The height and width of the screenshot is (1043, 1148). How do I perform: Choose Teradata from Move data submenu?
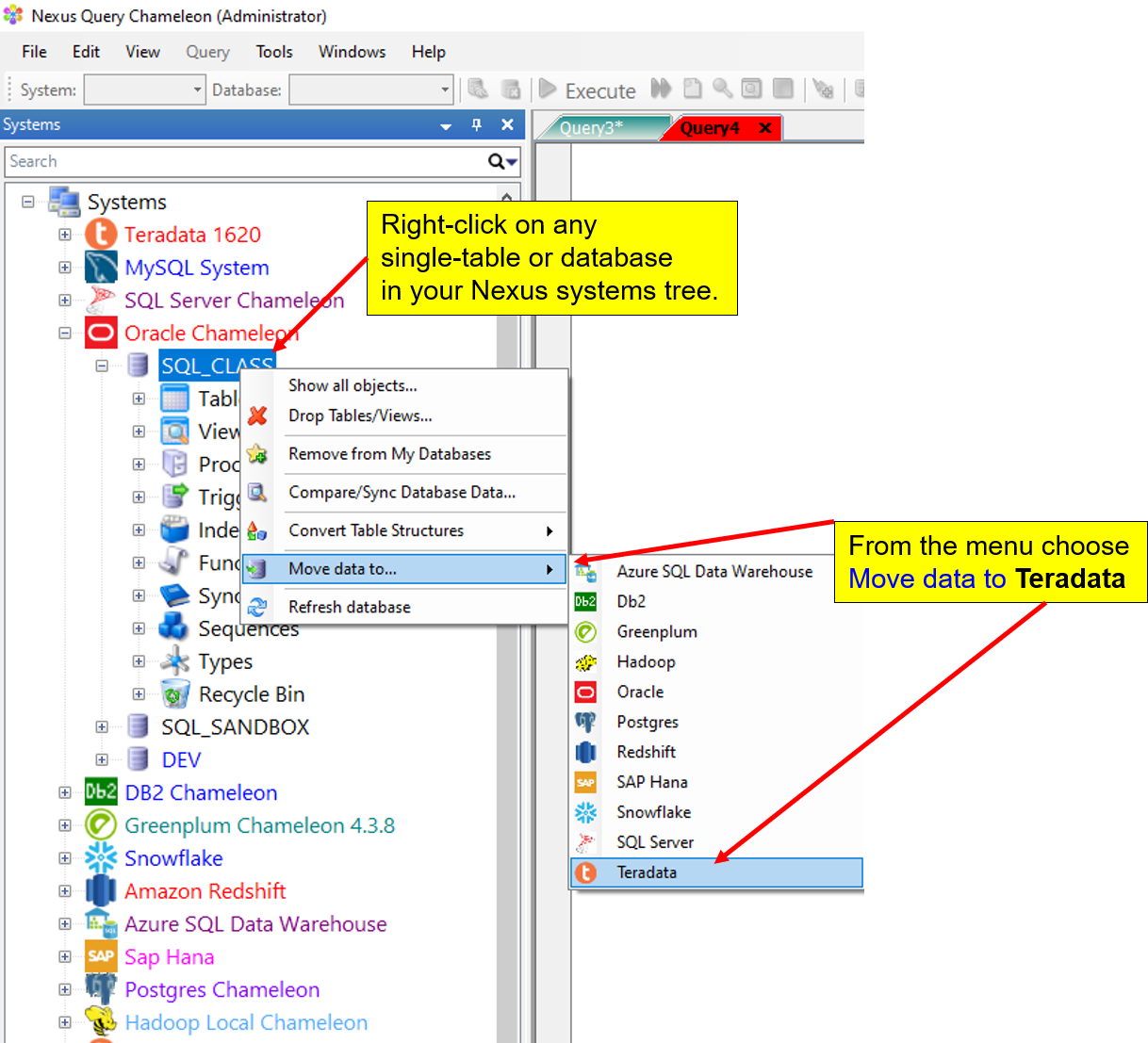647,872
